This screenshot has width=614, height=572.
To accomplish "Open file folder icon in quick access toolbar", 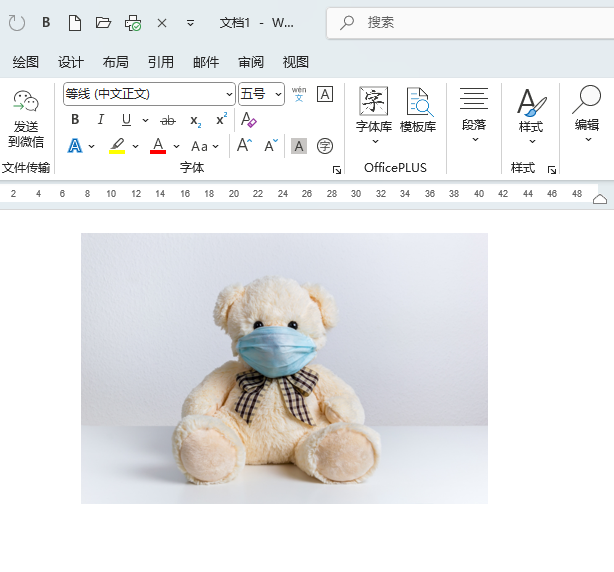I will click(x=103, y=23).
